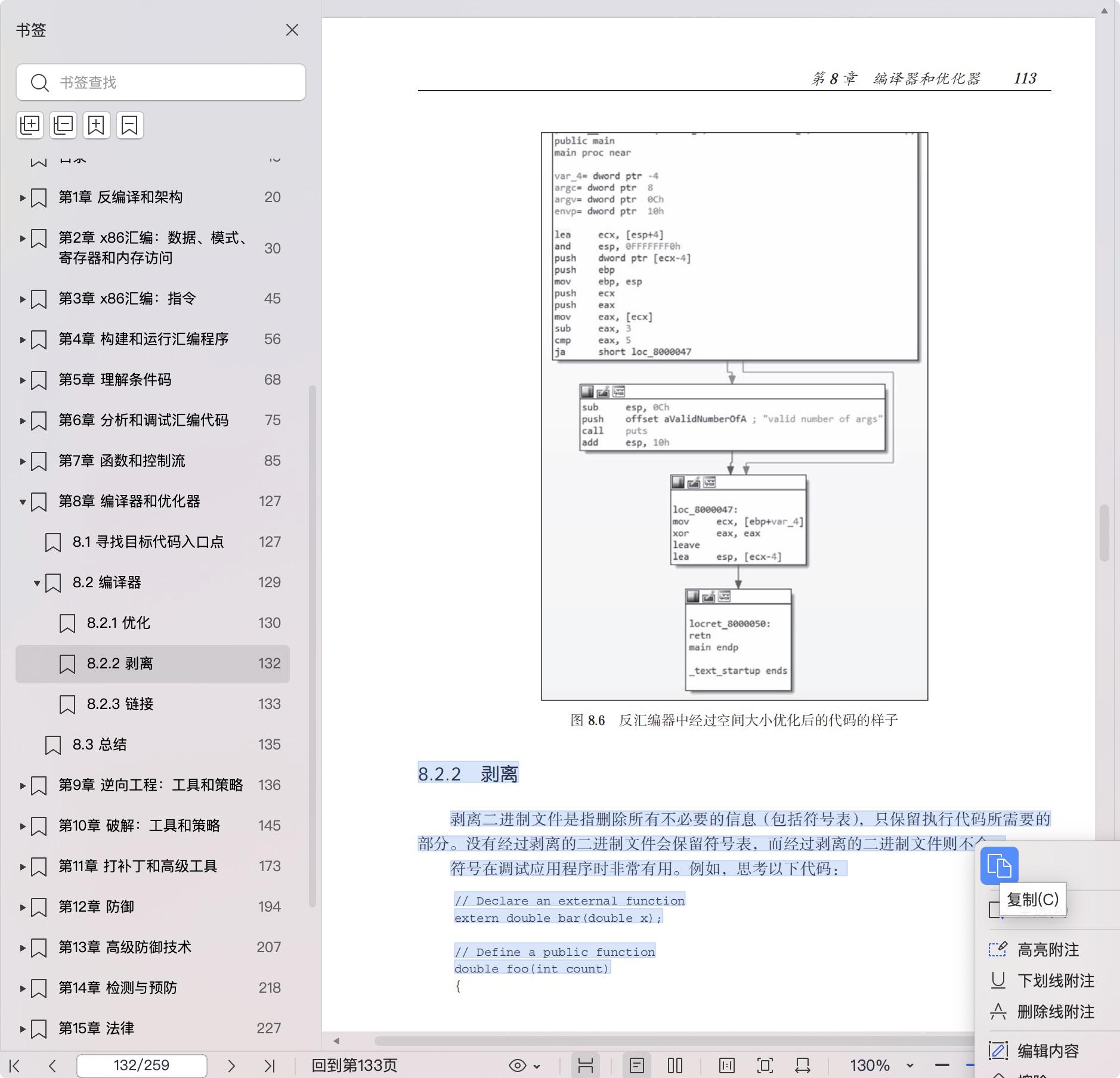Toggle two-page view mode
Viewport: 1120px width, 1078px height.
click(x=675, y=1065)
